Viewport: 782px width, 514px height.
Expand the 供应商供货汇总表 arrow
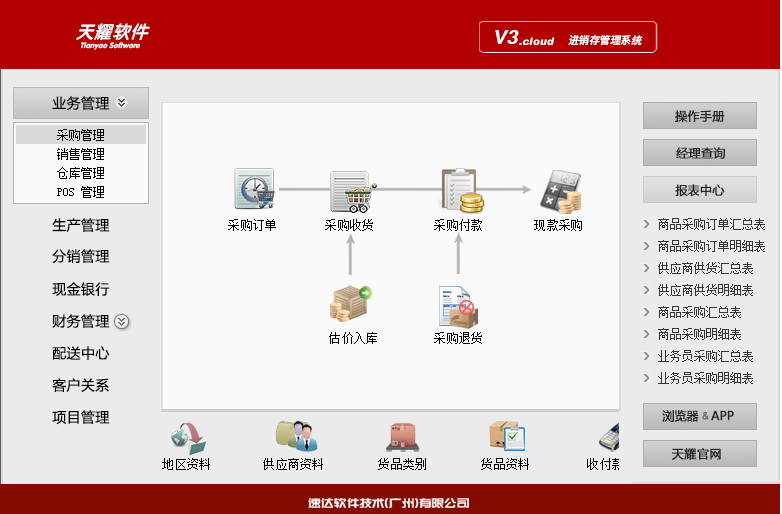646,268
